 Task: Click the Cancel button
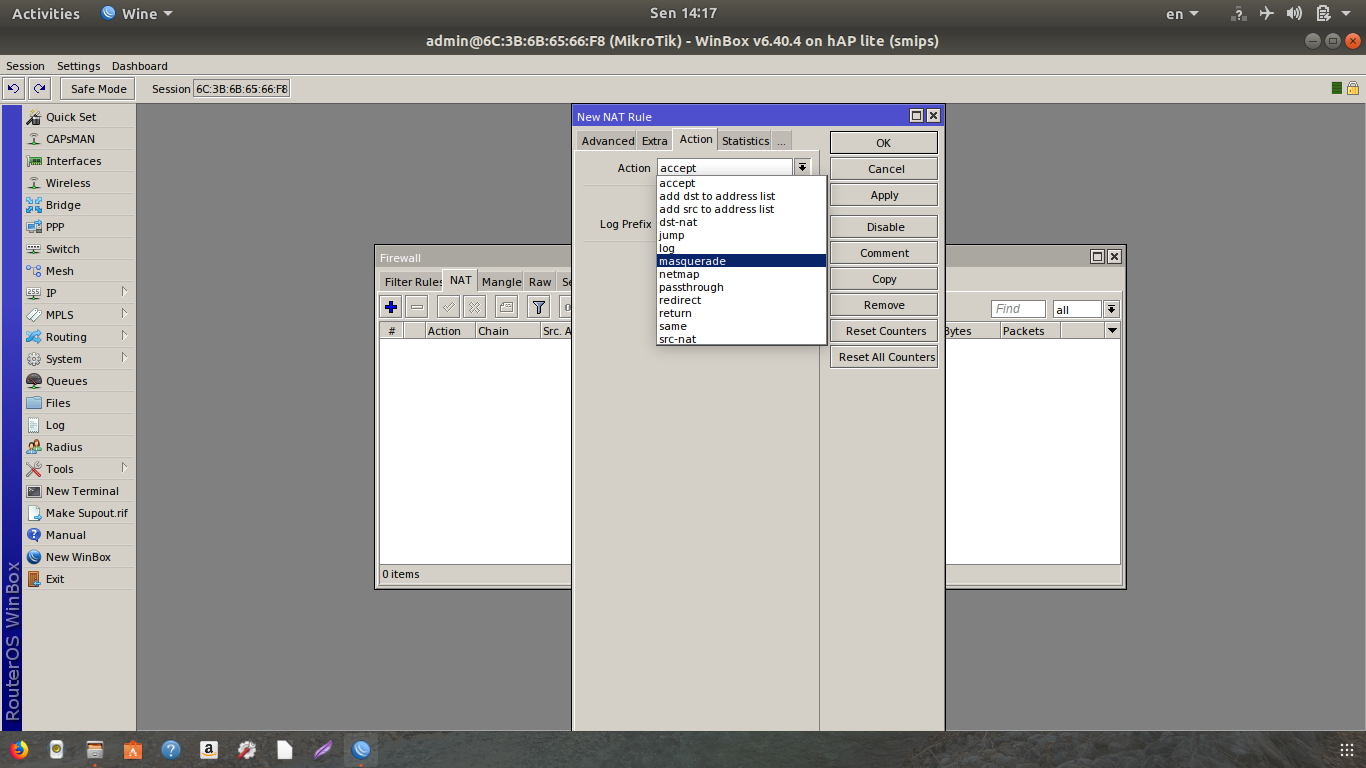click(884, 169)
